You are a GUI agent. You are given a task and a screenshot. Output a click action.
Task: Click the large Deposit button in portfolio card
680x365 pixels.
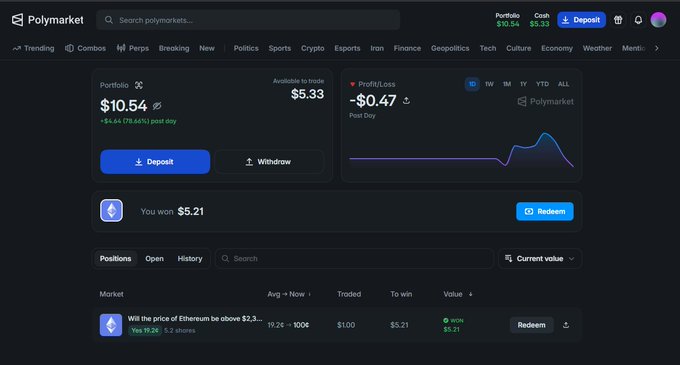tap(155, 162)
